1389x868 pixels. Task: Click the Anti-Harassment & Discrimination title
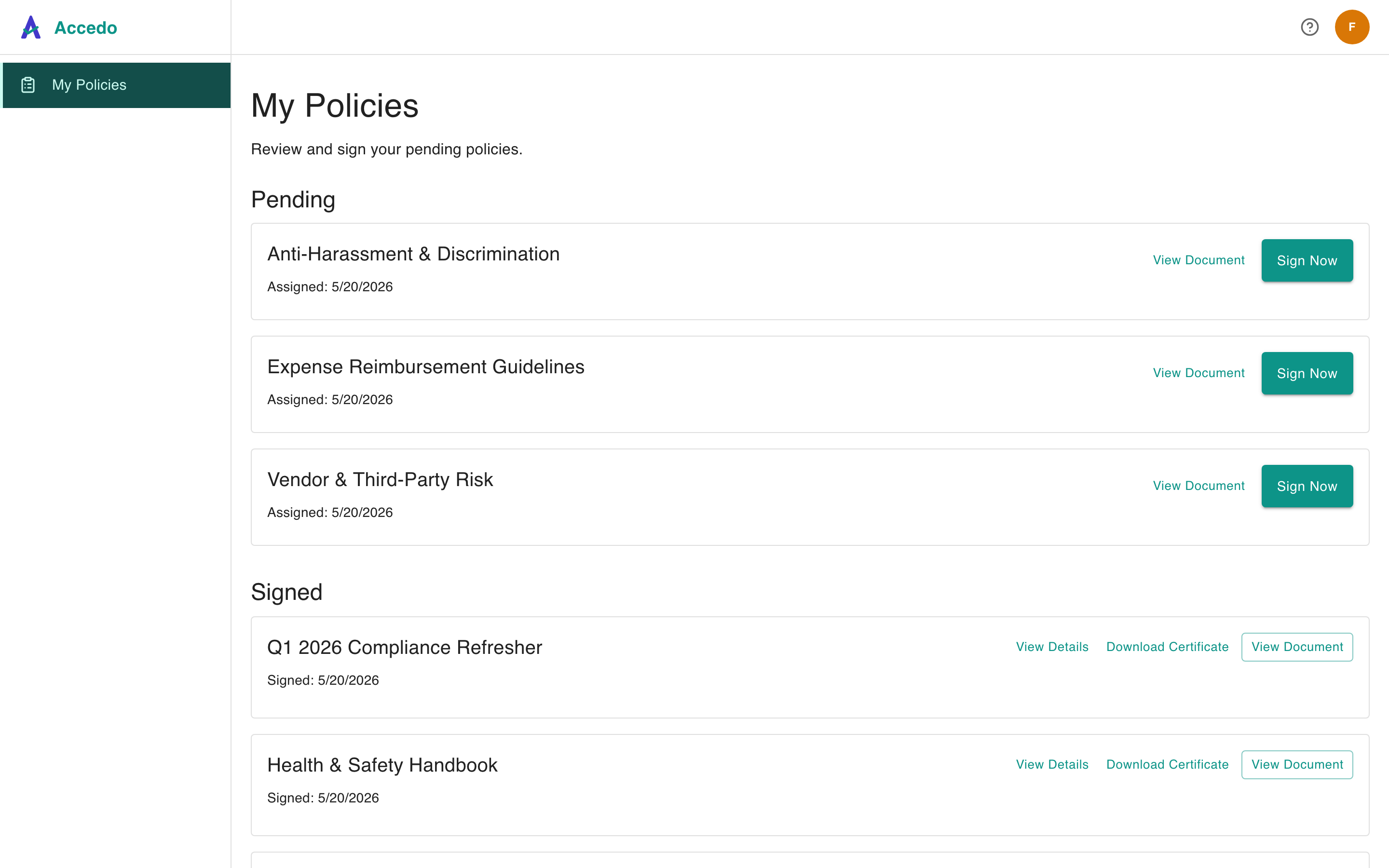pos(413,254)
